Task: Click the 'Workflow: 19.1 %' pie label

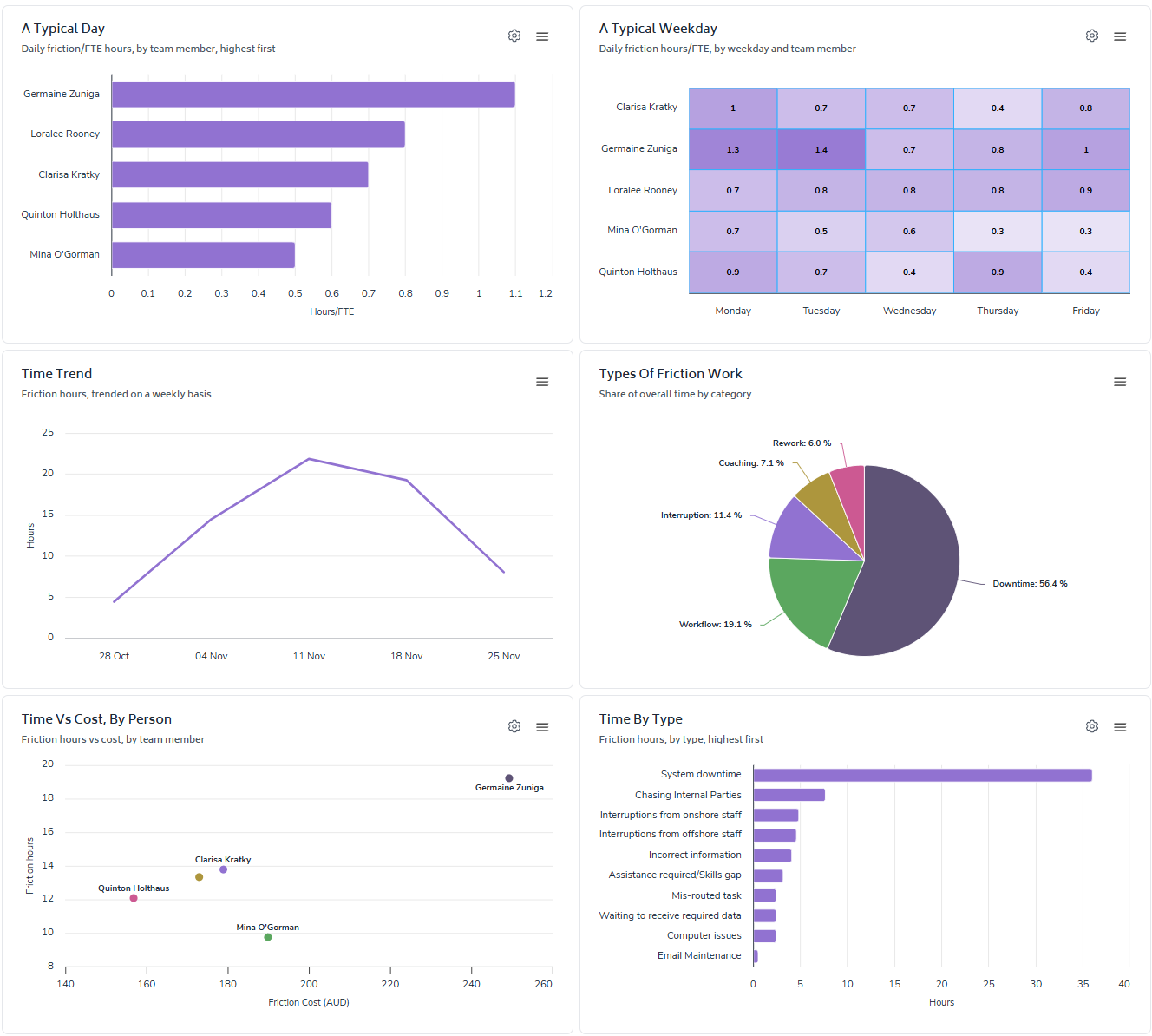Action: [716, 625]
